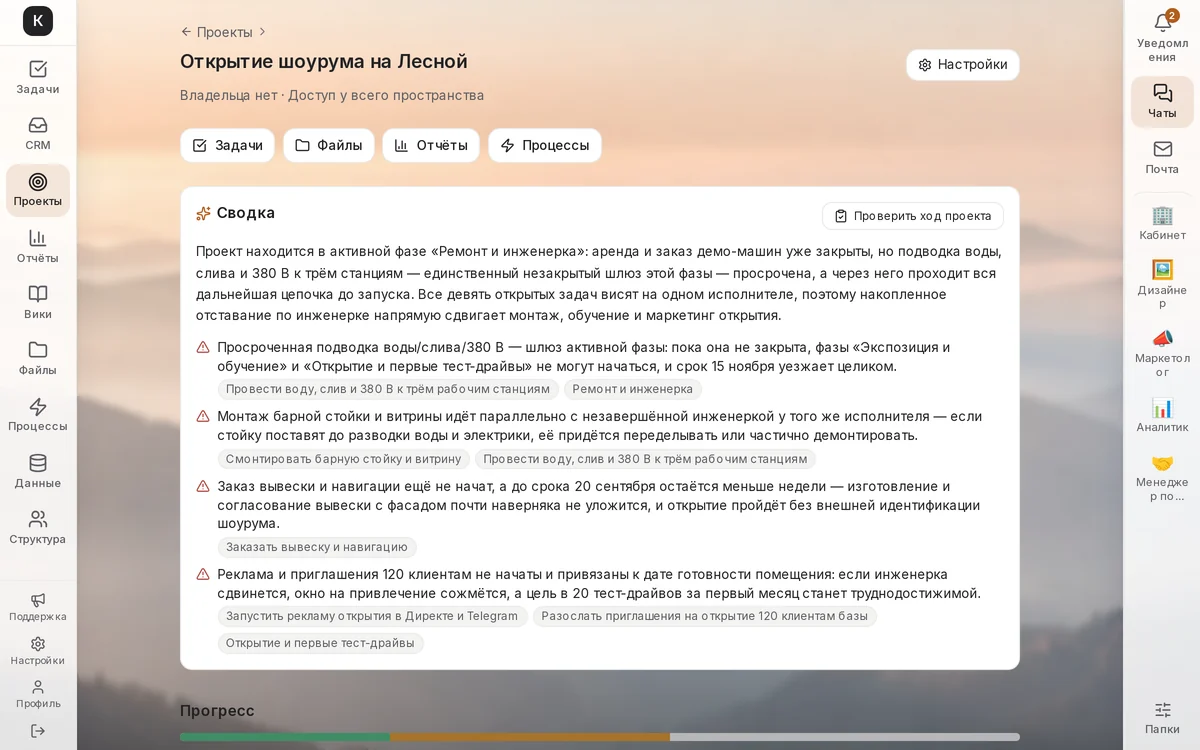Open Отчёты in the left sidebar
This screenshot has height=750, width=1200.
point(38,247)
